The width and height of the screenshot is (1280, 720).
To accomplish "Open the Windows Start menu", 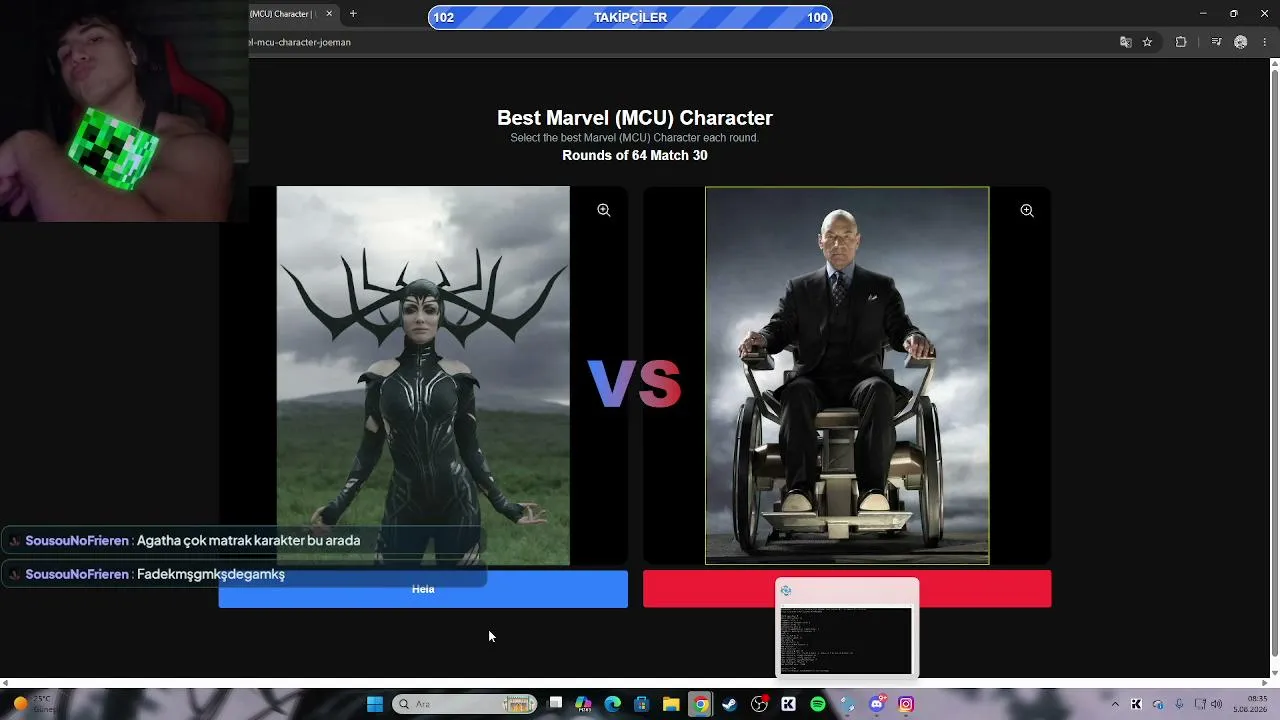I will [x=375, y=704].
